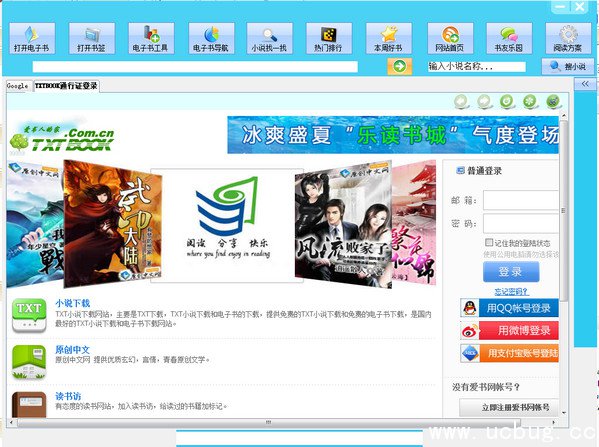The height and width of the screenshot is (447, 599).
Task: Click the orange Go arrow button
Action: [399, 66]
